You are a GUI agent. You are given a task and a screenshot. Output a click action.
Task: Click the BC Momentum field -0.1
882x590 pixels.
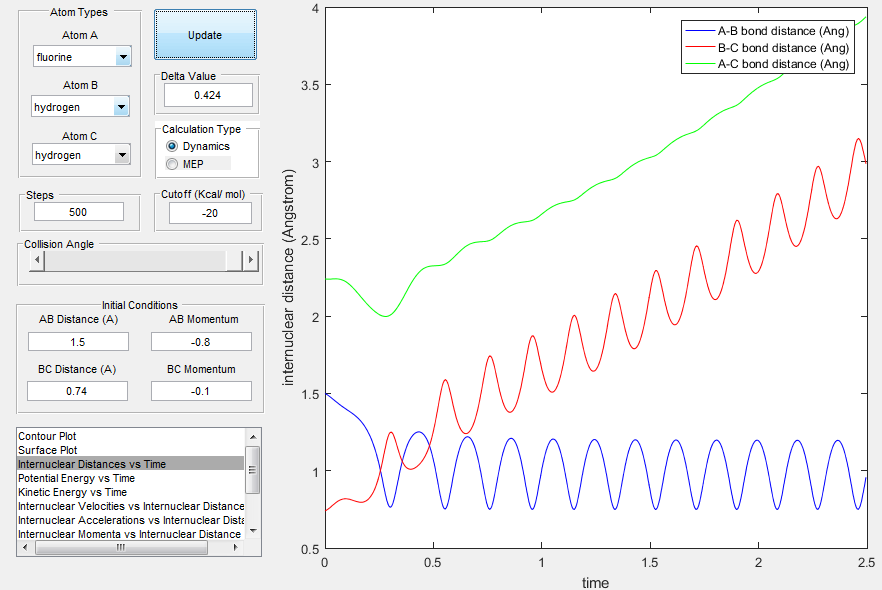[201, 391]
